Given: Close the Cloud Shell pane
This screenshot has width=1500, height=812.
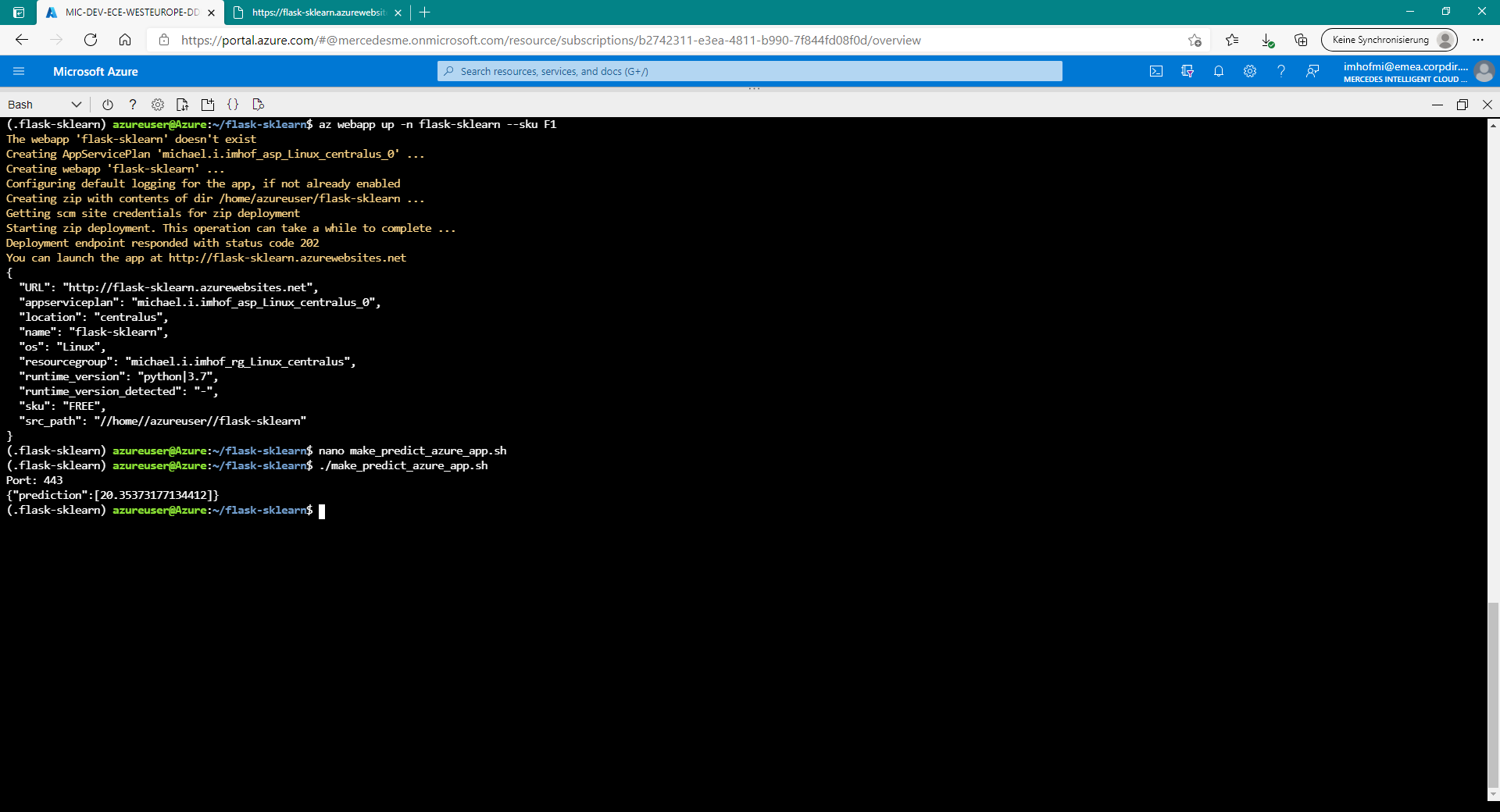Looking at the screenshot, I should coord(1487,105).
